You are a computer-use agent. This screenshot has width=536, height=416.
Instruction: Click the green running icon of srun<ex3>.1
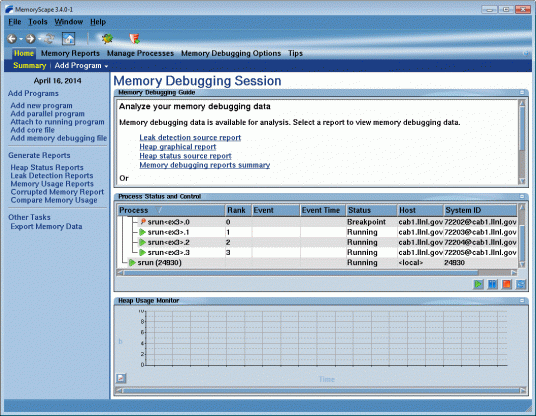pyautogui.click(x=143, y=232)
